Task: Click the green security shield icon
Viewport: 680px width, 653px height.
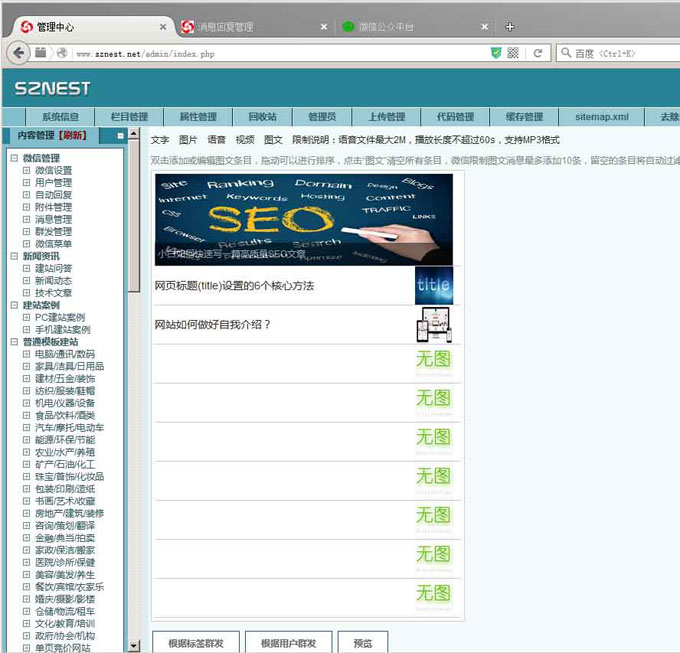Action: click(x=496, y=53)
